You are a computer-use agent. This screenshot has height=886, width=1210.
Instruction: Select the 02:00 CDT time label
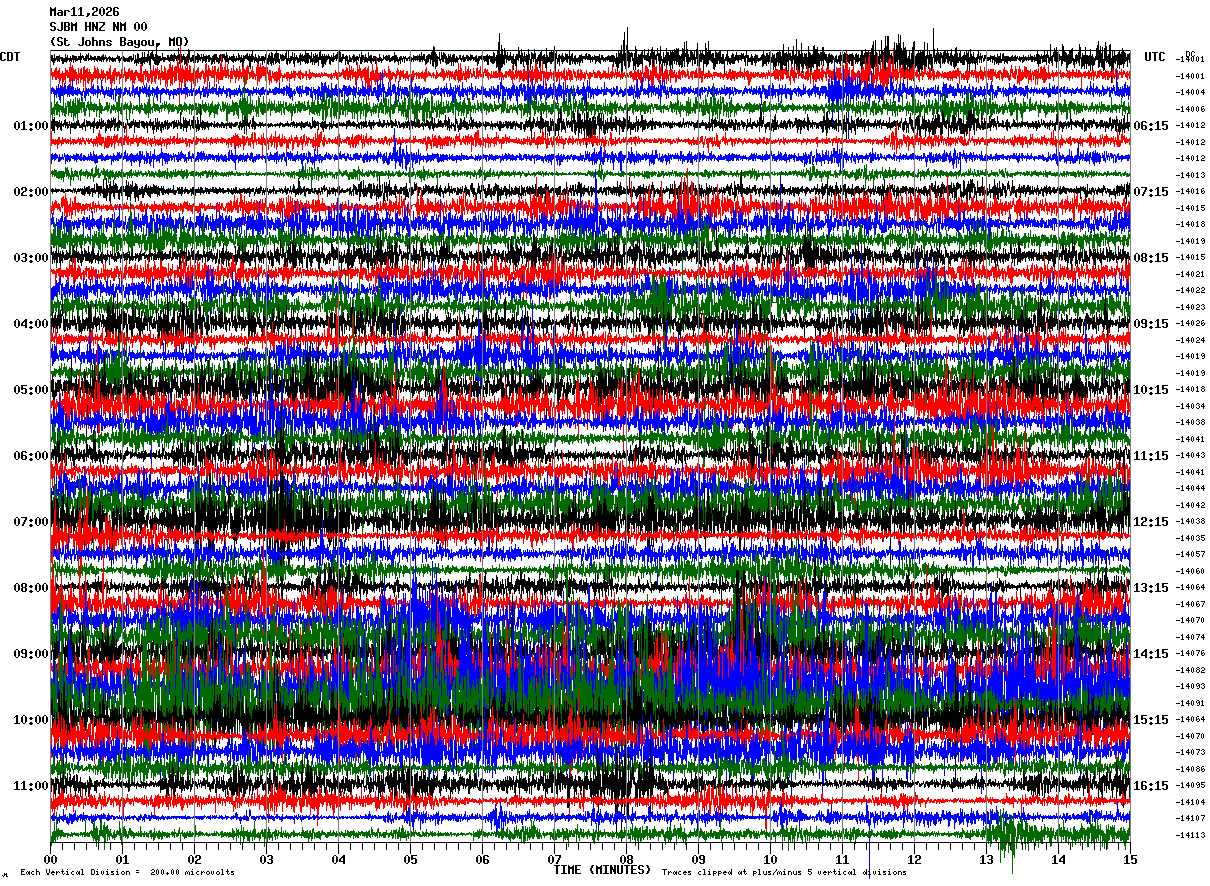31,192
